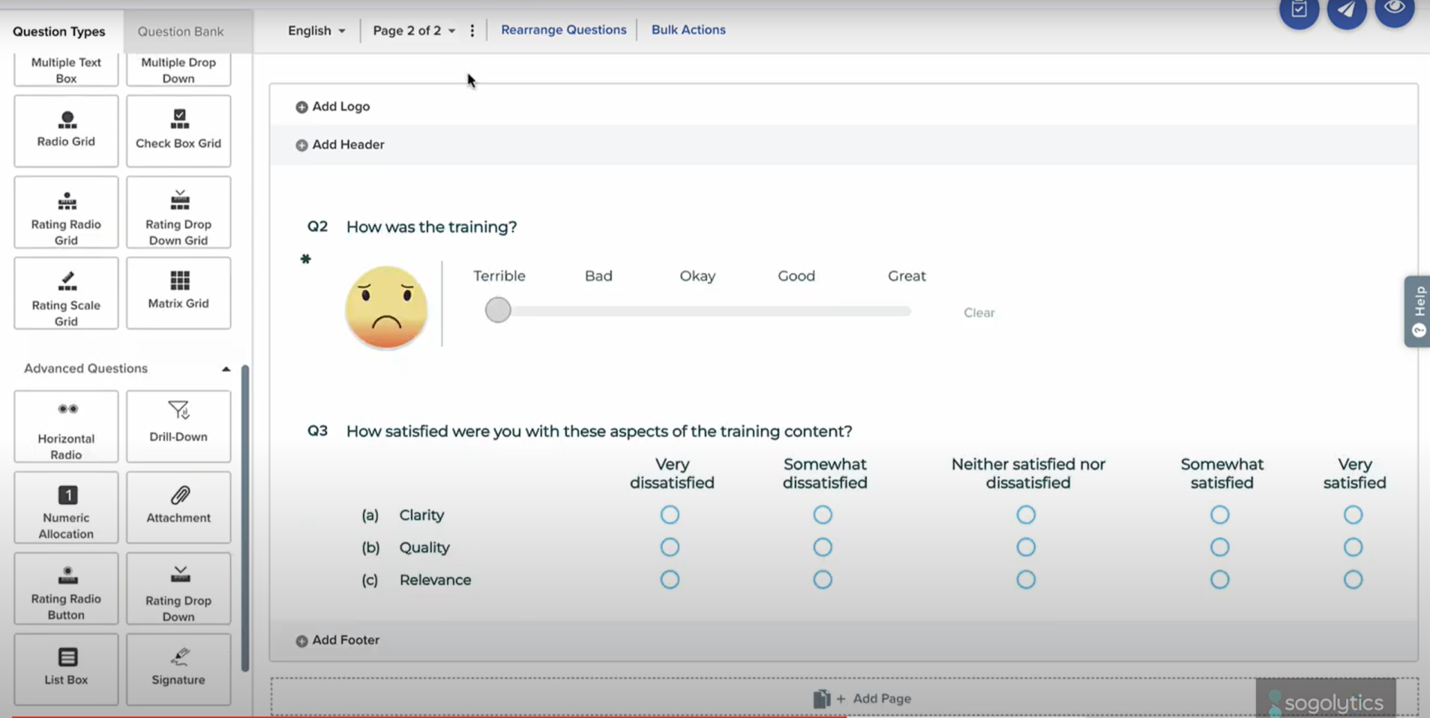Viewport: 1430px width, 718px height.
Task: Add a List Box question
Action: click(x=66, y=669)
